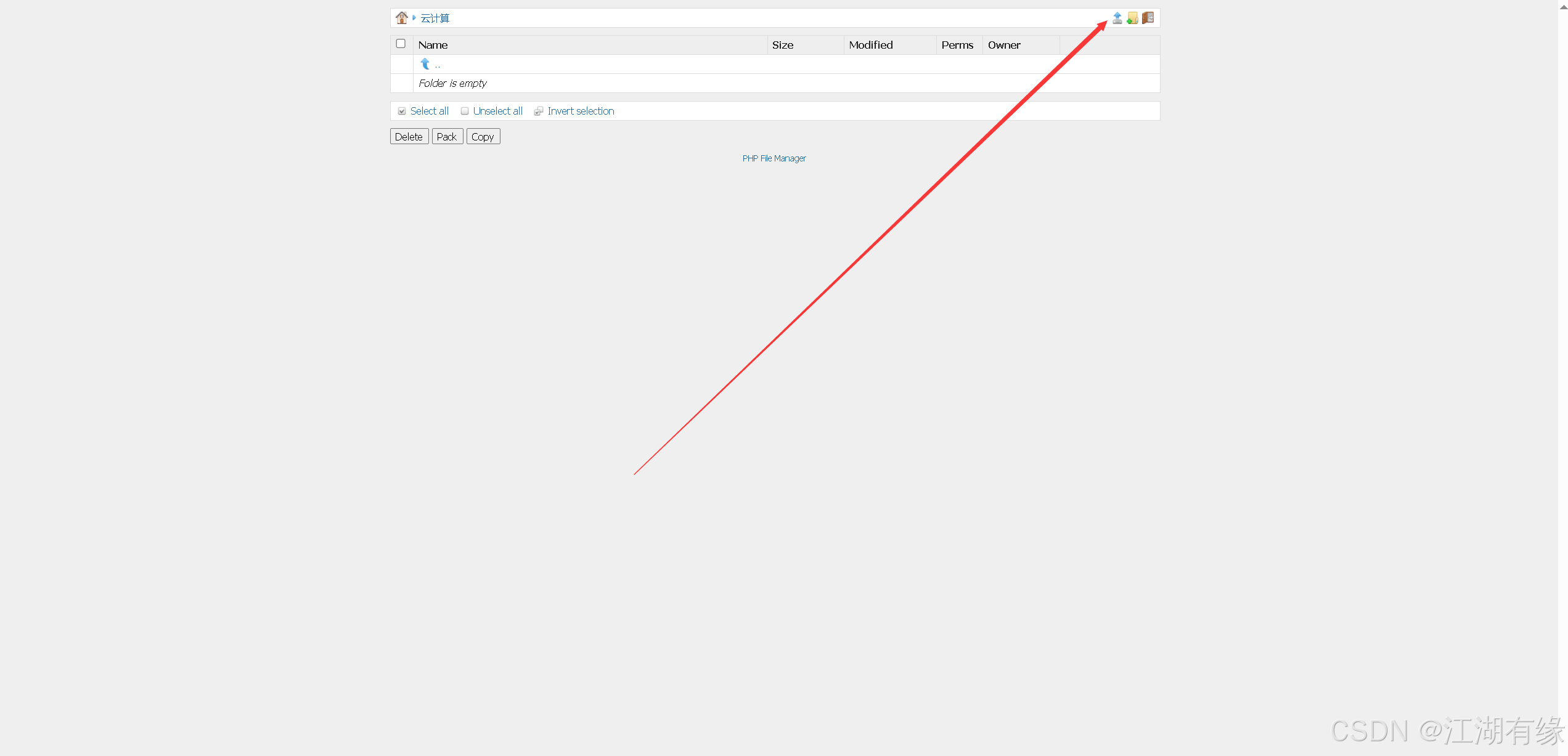Click the Modified column header
Viewport: 1568px width, 756px height.
pos(870,45)
